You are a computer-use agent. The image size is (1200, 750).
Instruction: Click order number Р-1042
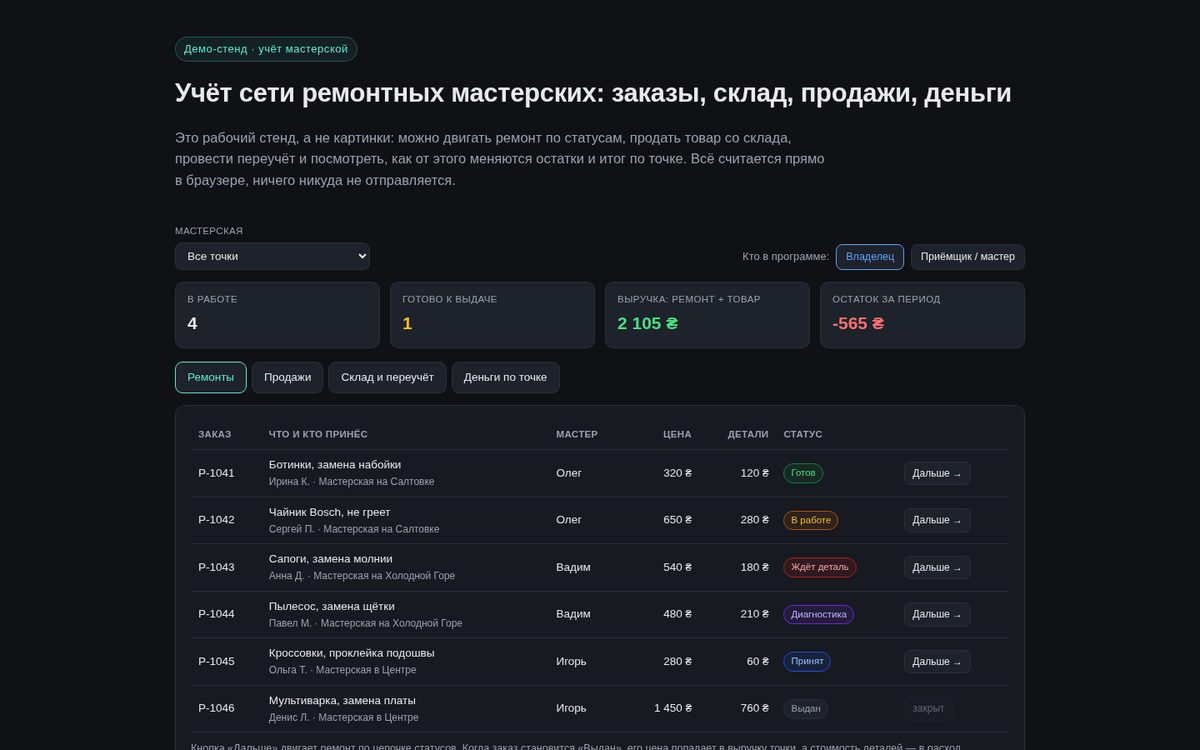pos(216,520)
